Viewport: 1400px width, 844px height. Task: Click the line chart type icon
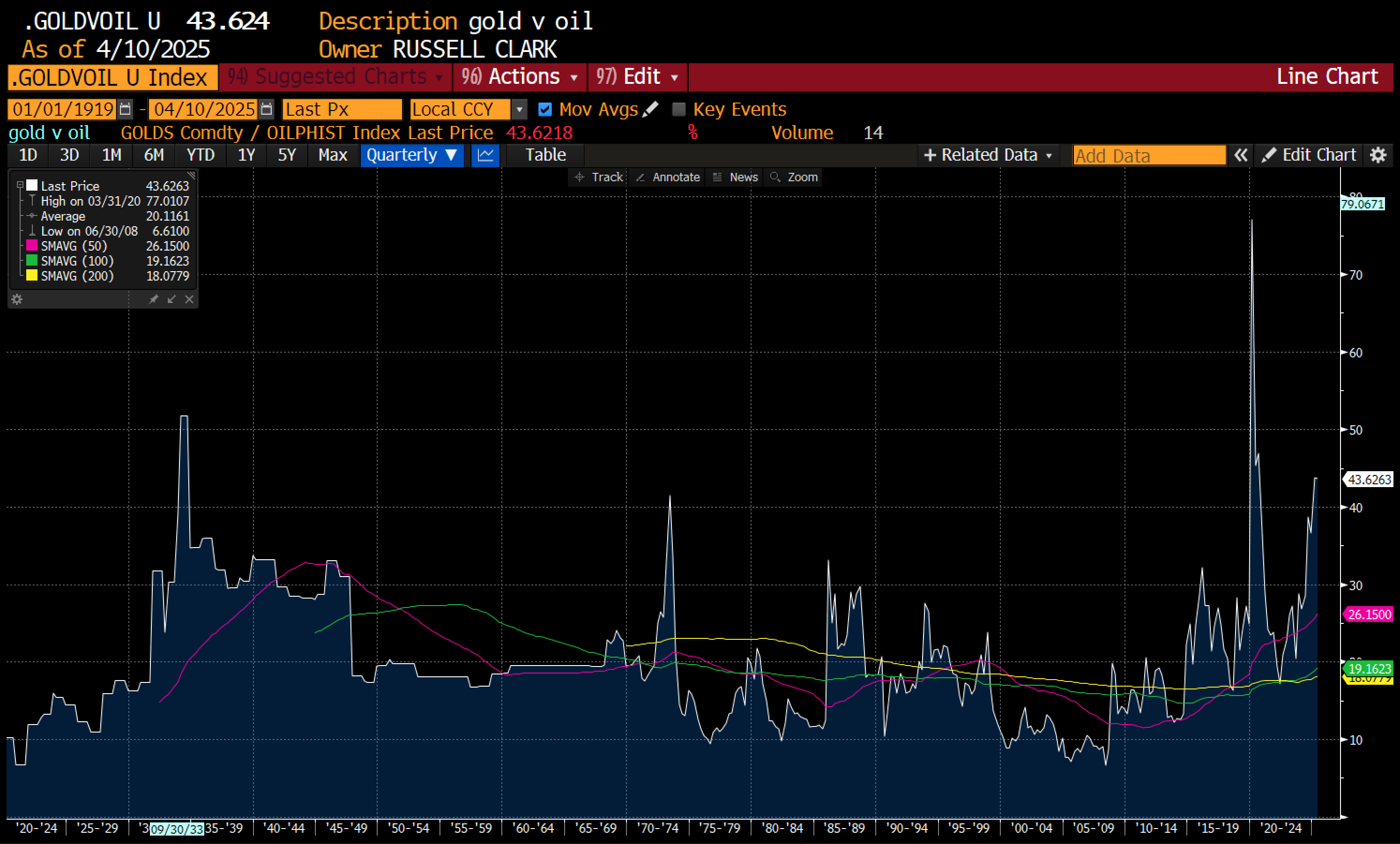[x=485, y=155]
